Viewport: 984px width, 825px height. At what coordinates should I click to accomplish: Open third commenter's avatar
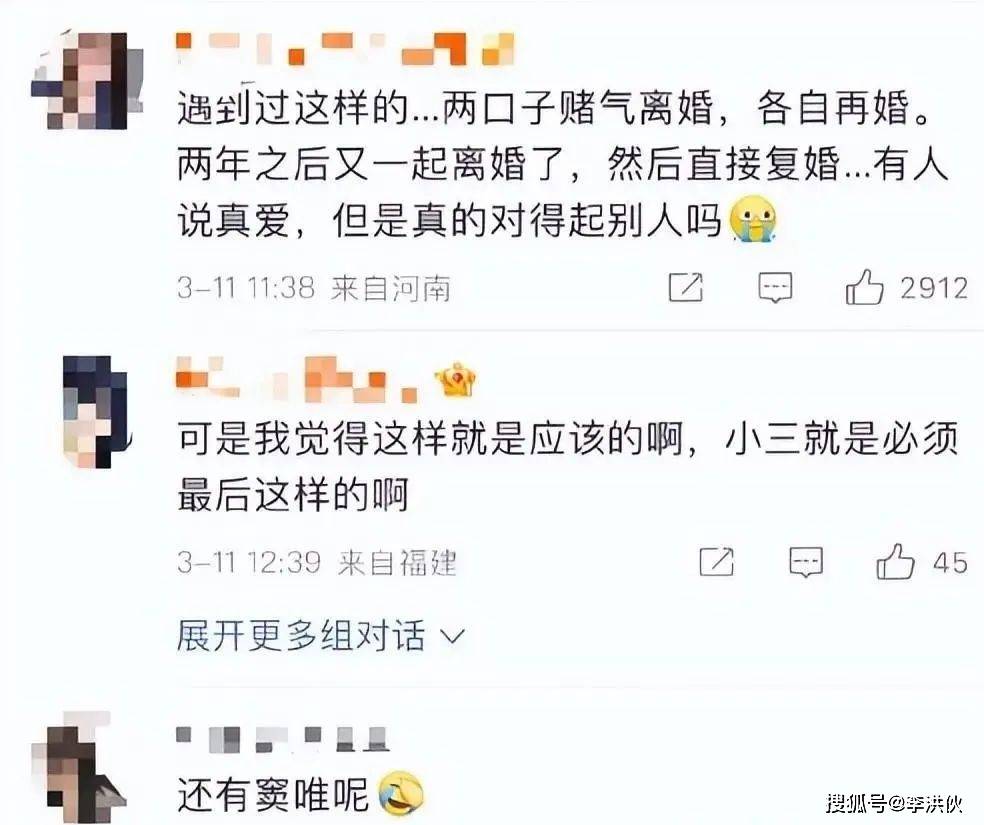point(80,768)
